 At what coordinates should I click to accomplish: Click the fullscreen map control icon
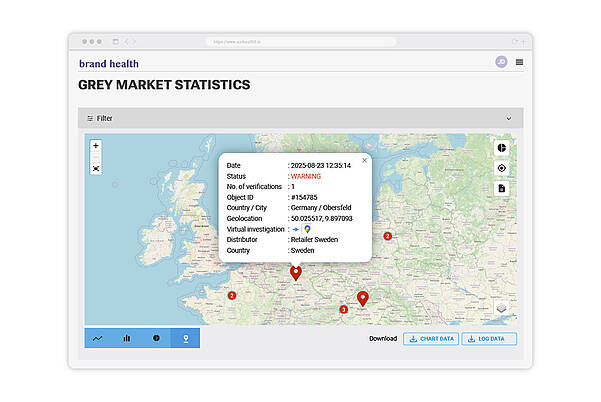click(x=96, y=169)
